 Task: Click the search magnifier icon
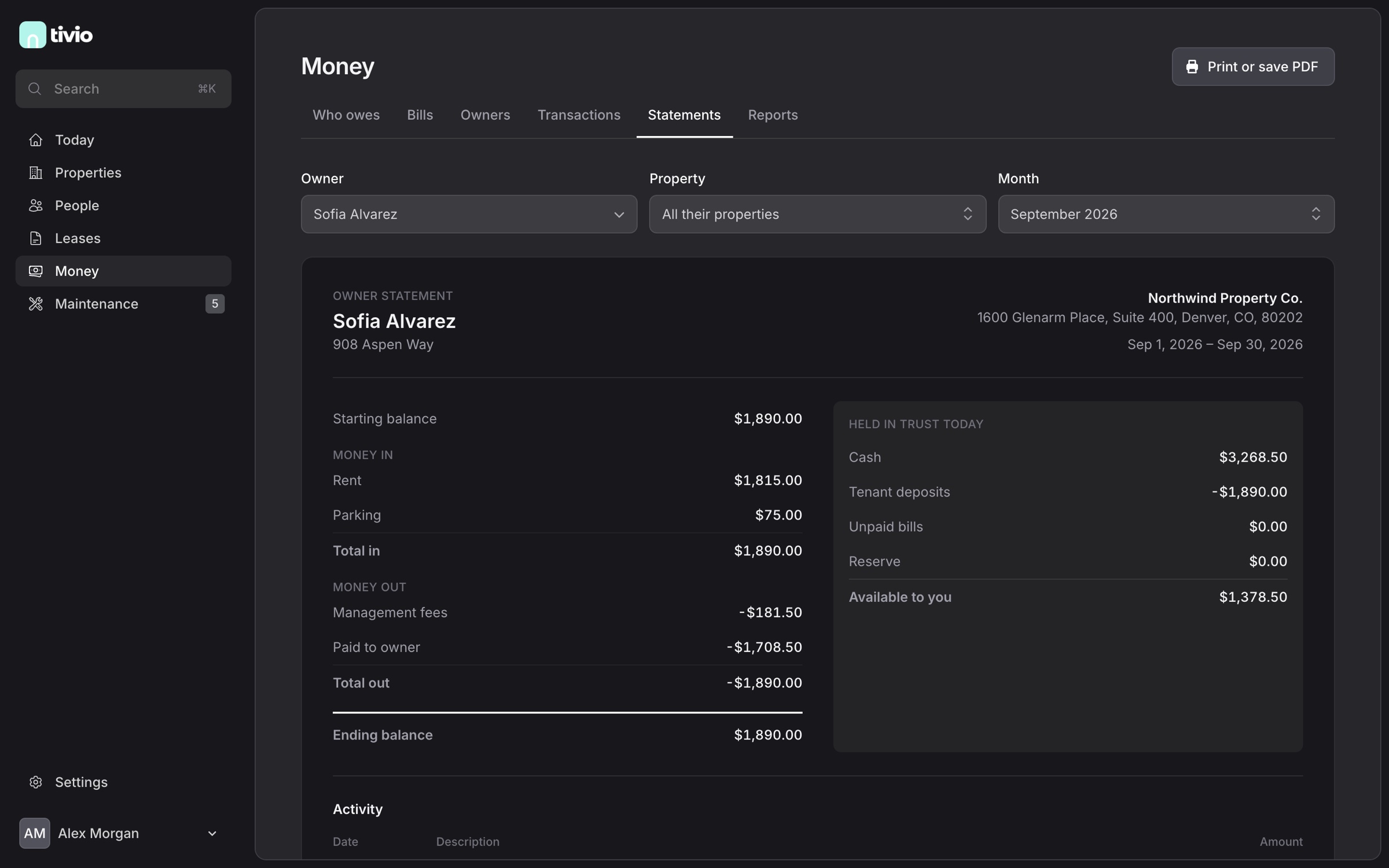[x=35, y=89]
